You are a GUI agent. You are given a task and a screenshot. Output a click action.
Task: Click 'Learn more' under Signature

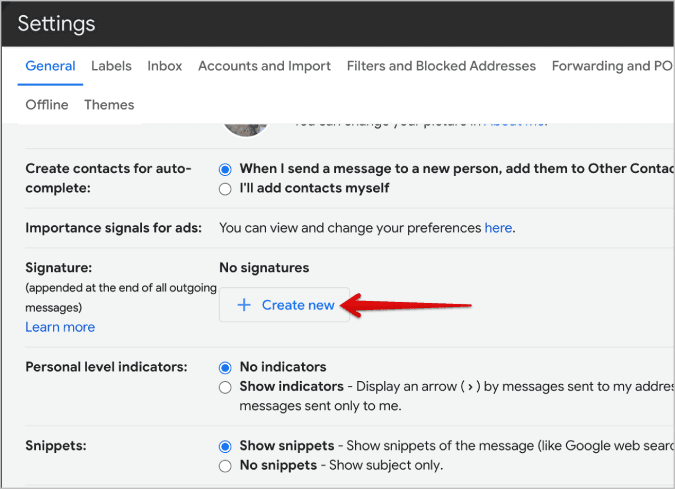pos(60,327)
